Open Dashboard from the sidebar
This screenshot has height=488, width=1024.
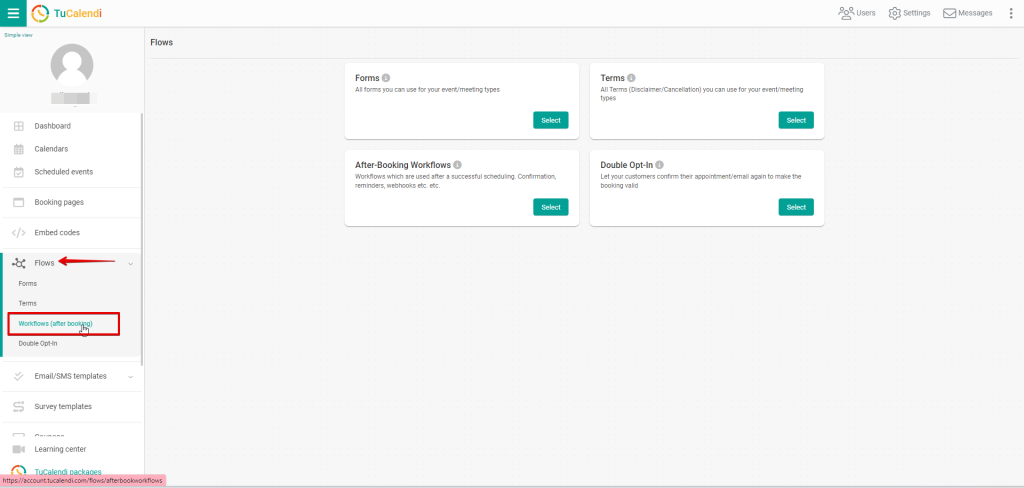click(52, 126)
